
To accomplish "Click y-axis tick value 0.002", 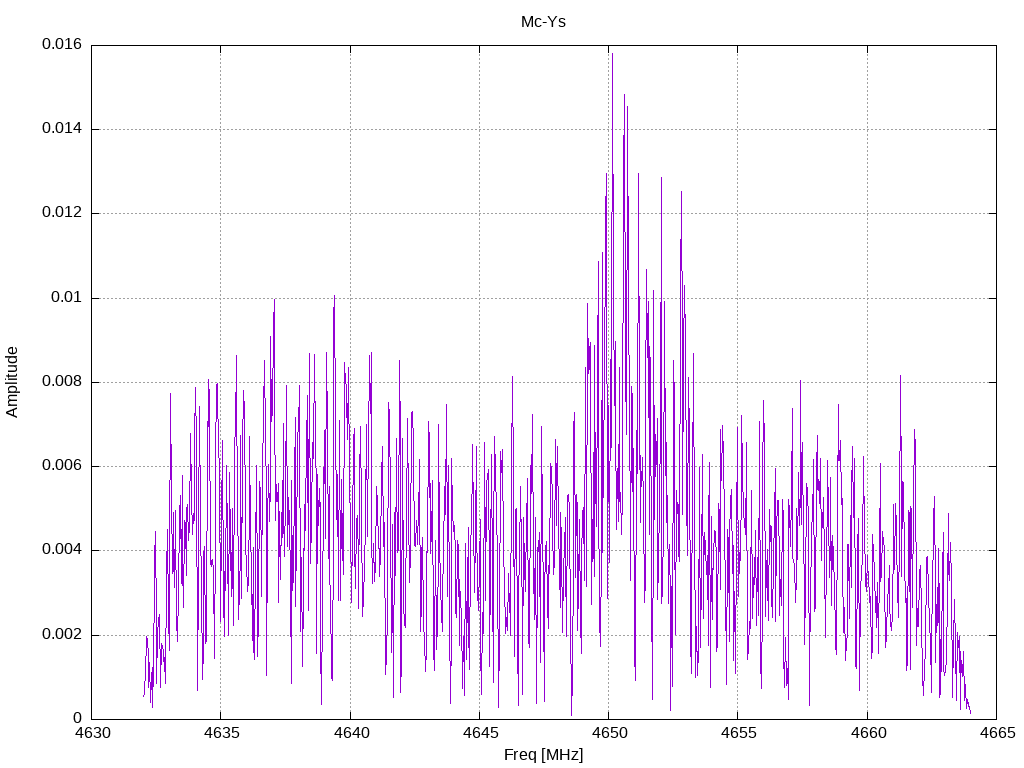I will [62, 635].
